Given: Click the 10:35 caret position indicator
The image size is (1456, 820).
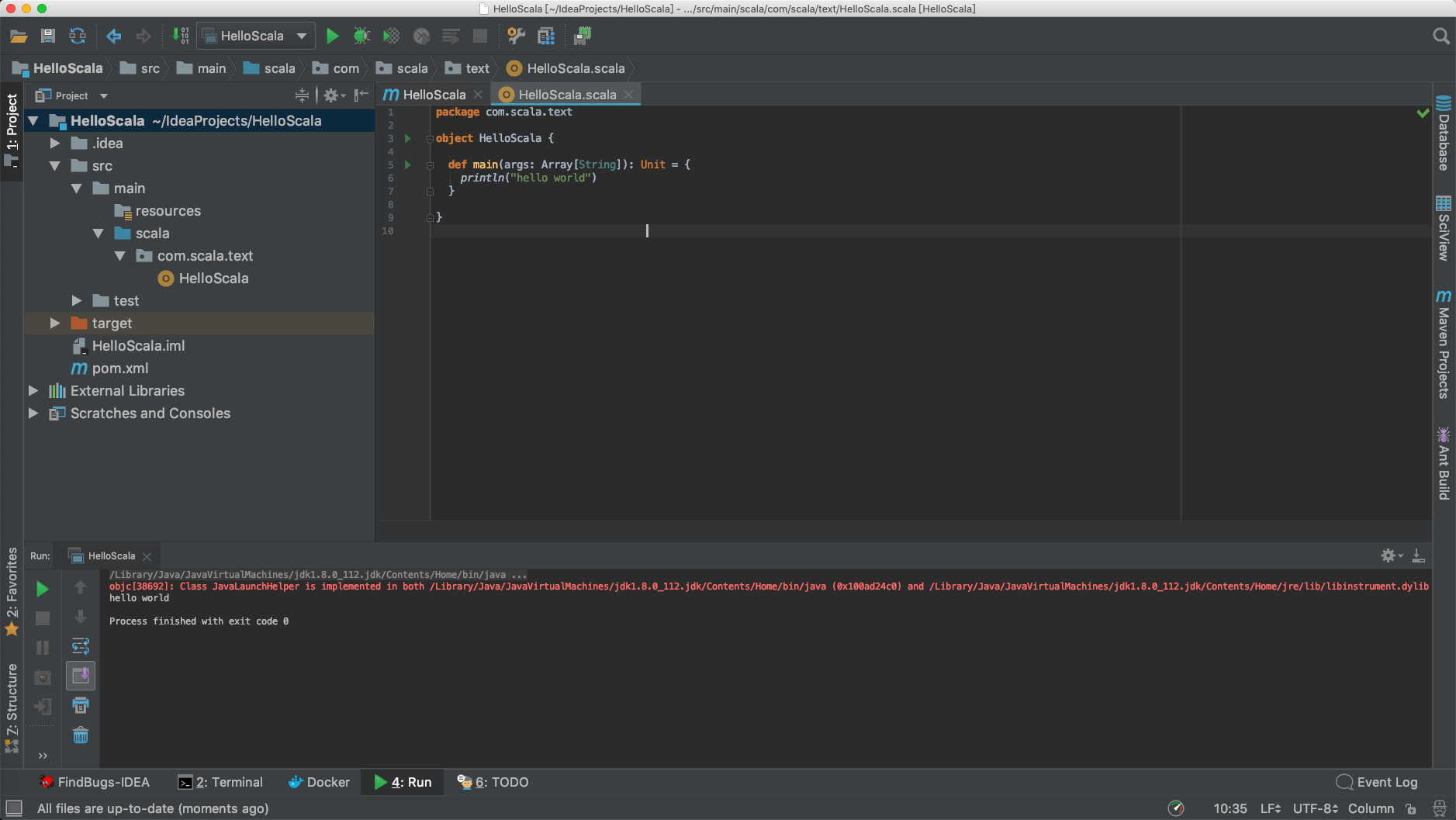Looking at the screenshot, I should pyautogui.click(x=1230, y=808).
